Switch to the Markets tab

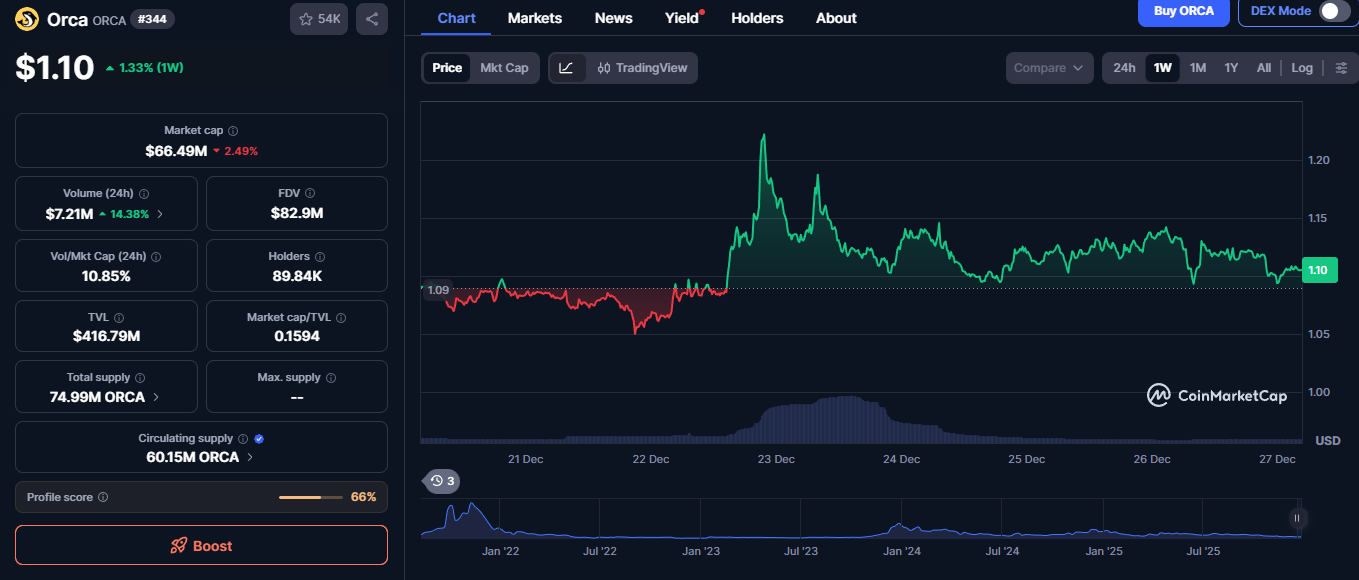click(534, 17)
